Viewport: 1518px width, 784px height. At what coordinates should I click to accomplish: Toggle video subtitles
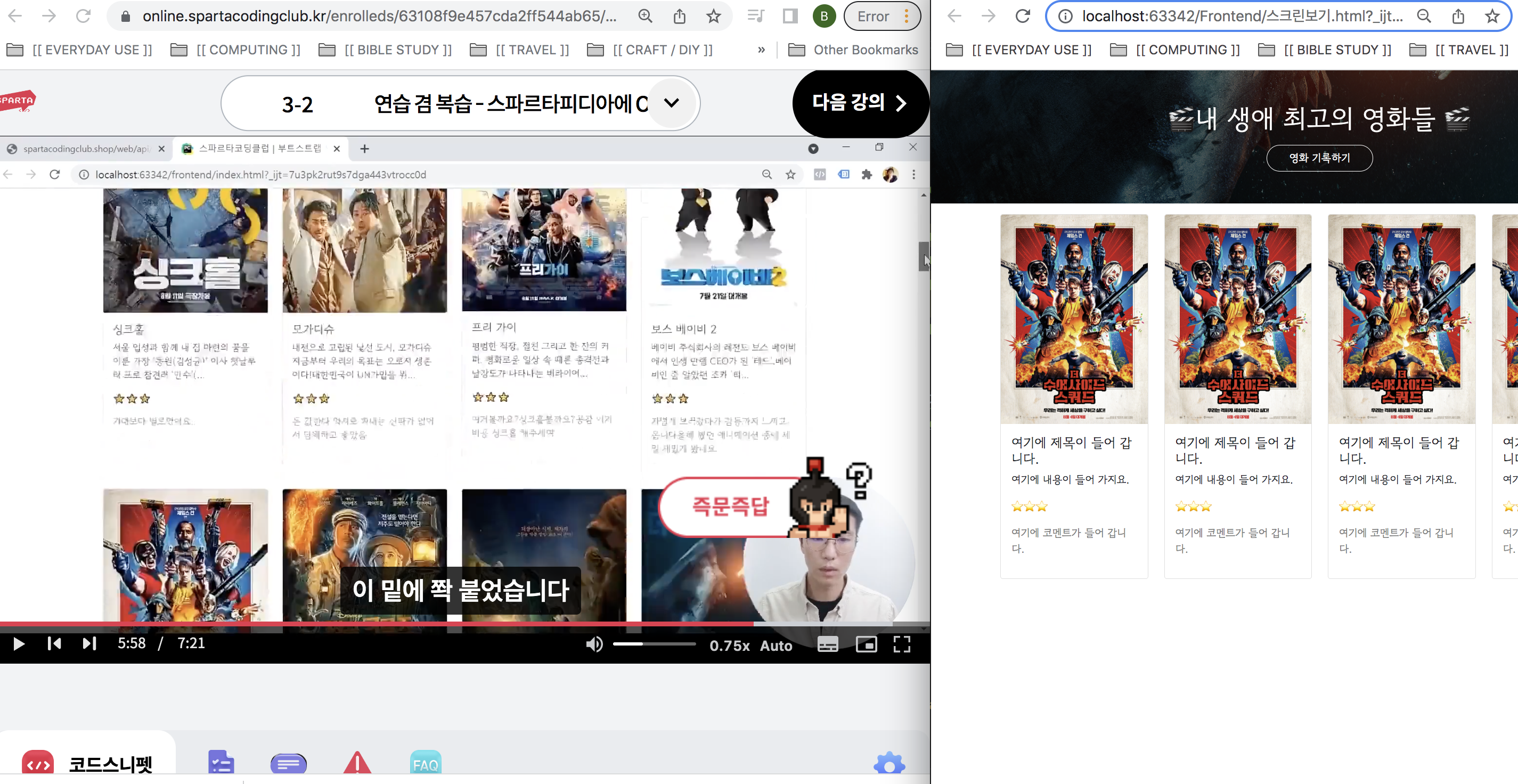click(827, 644)
